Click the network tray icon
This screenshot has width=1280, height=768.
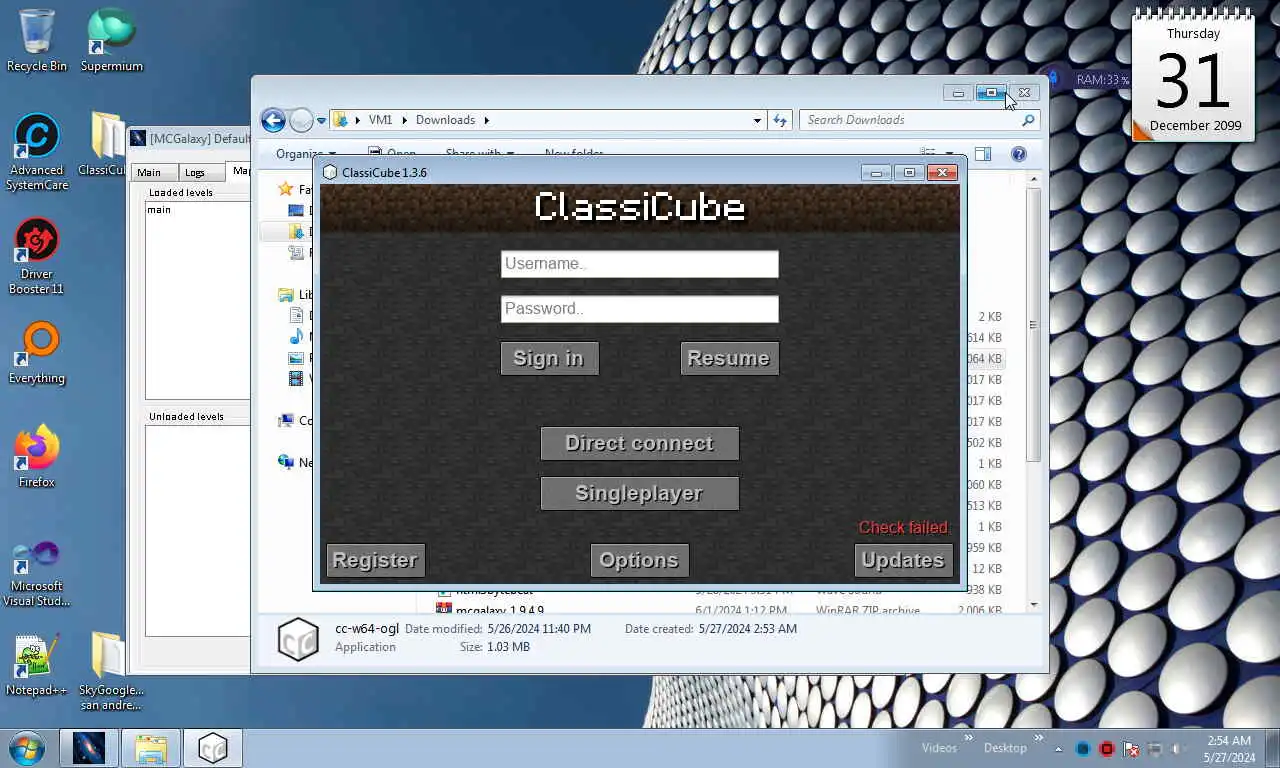tap(1155, 748)
